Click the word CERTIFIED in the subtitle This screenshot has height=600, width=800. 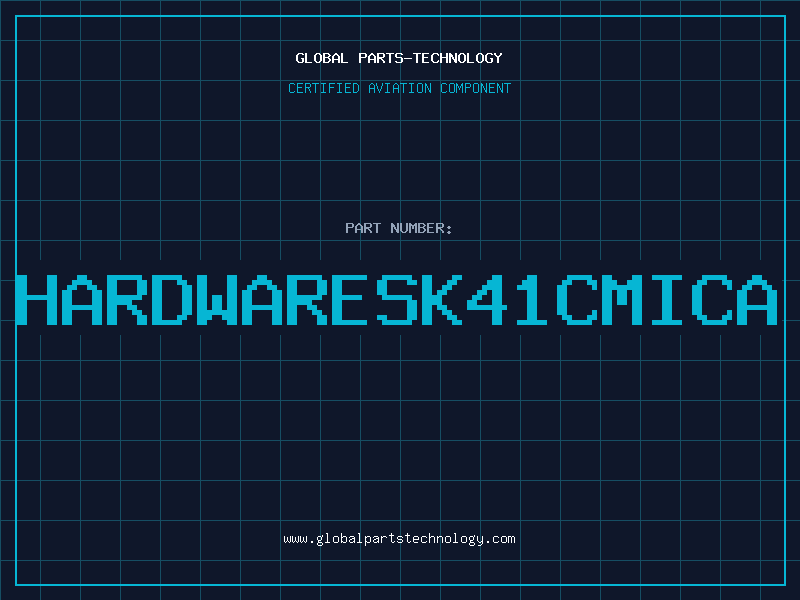coord(324,88)
